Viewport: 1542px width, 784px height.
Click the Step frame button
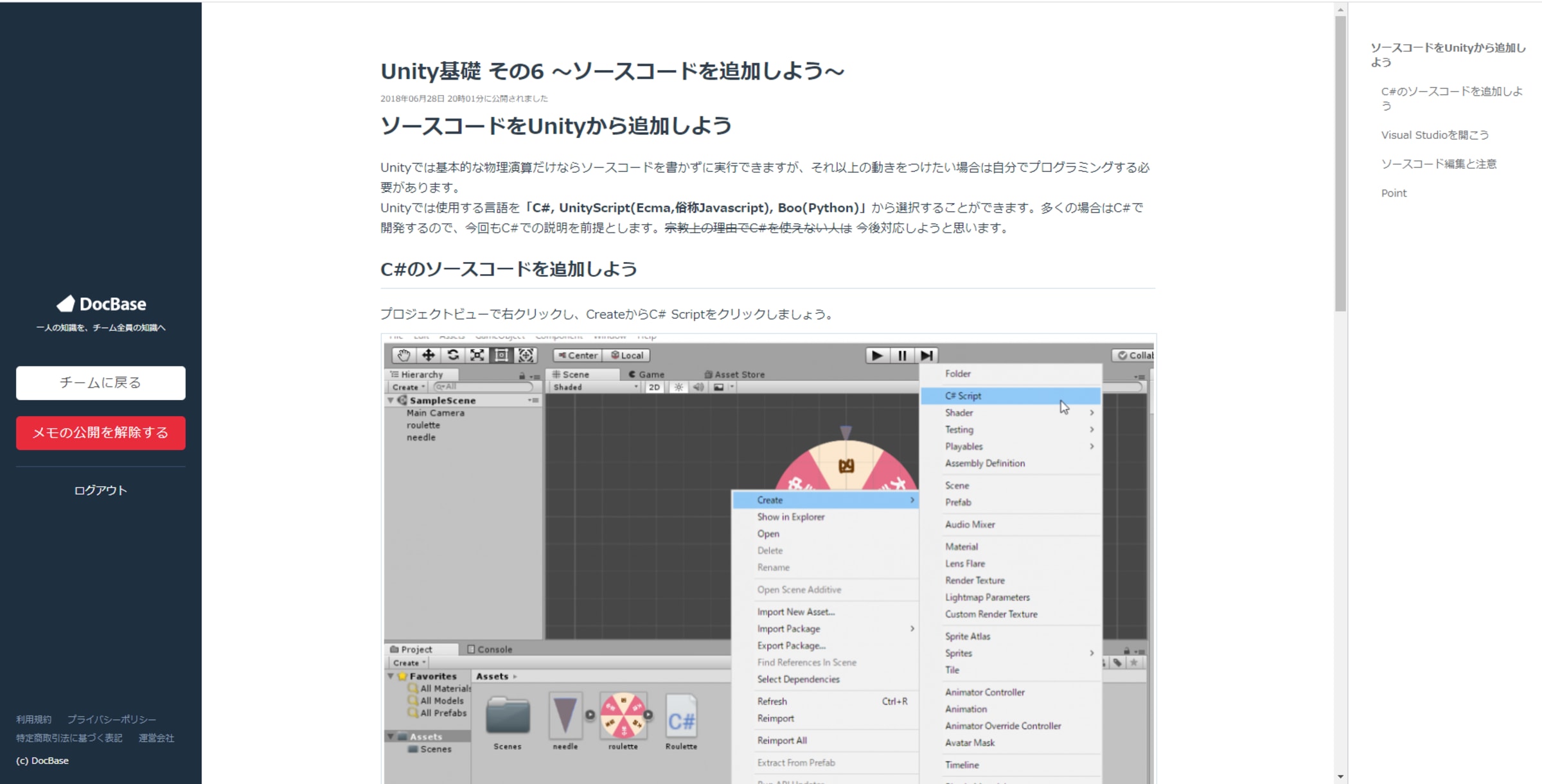pos(926,355)
